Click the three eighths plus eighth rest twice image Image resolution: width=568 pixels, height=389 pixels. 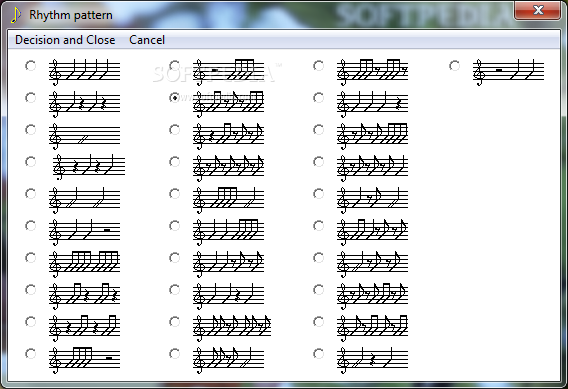pyautogui.click(x=372, y=72)
